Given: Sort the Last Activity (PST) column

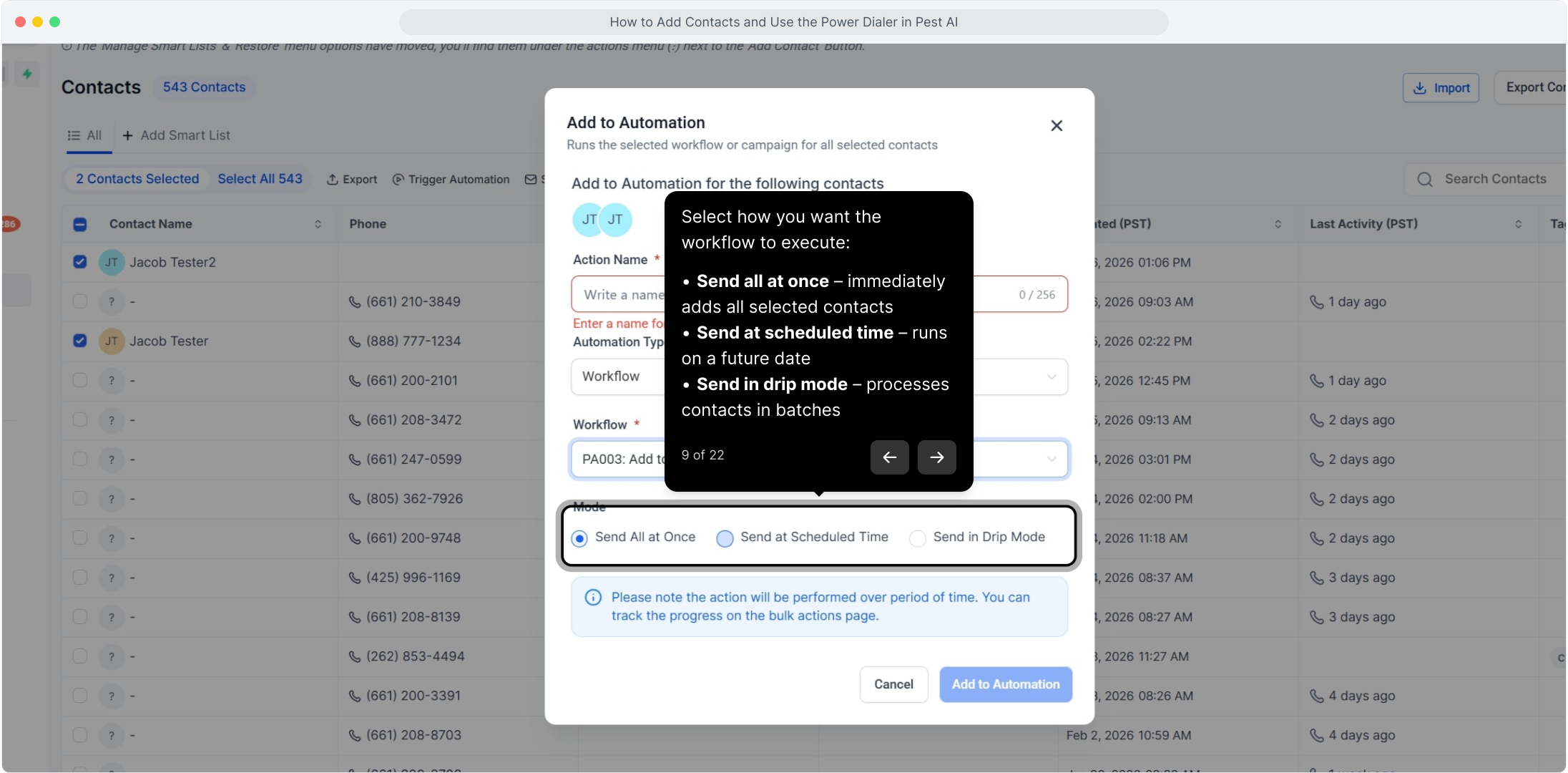Looking at the screenshot, I should tap(1518, 224).
